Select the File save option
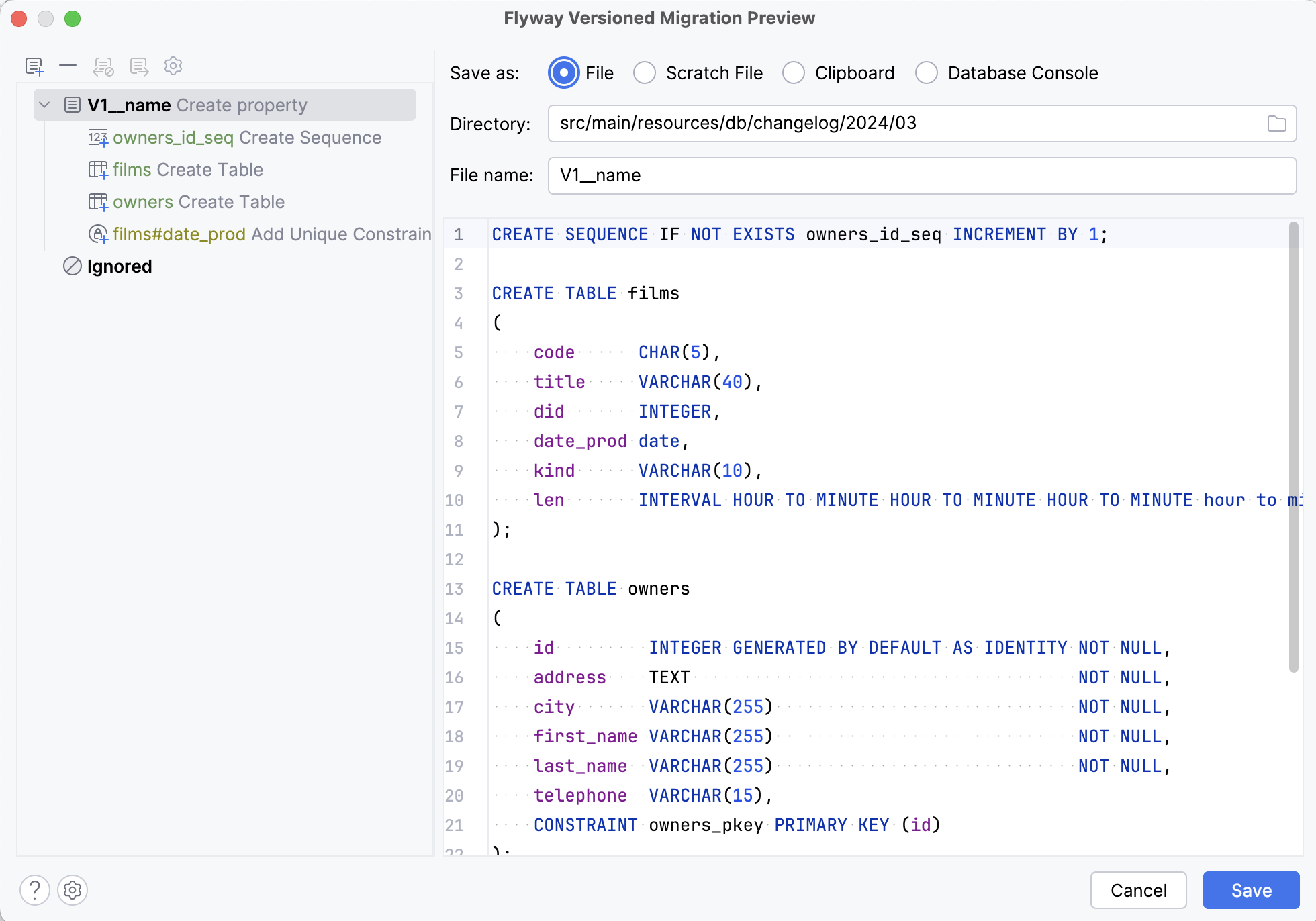The width and height of the screenshot is (1316, 921). tap(563, 72)
